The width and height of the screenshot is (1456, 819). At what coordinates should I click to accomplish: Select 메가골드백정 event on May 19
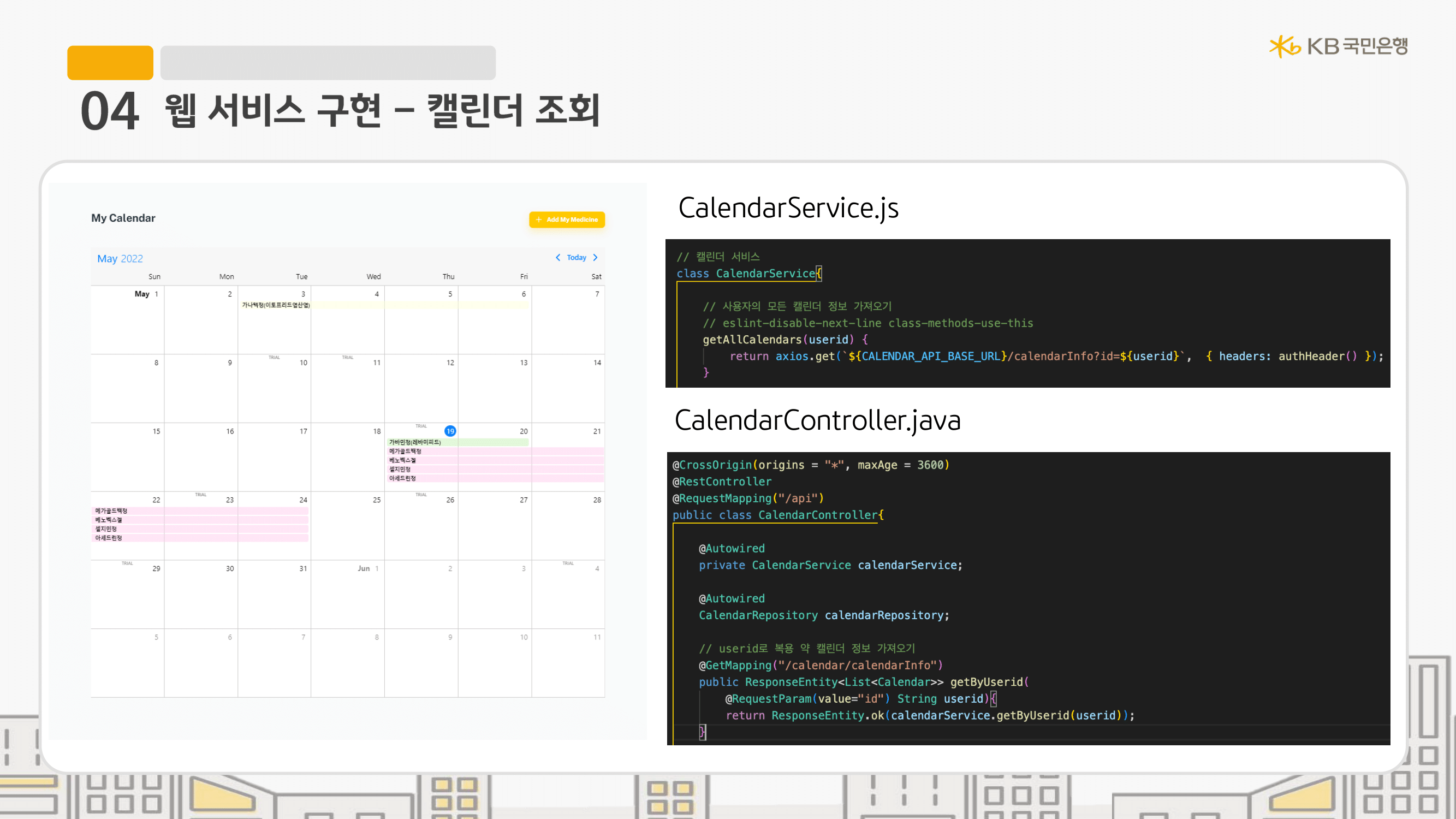[405, 451]
